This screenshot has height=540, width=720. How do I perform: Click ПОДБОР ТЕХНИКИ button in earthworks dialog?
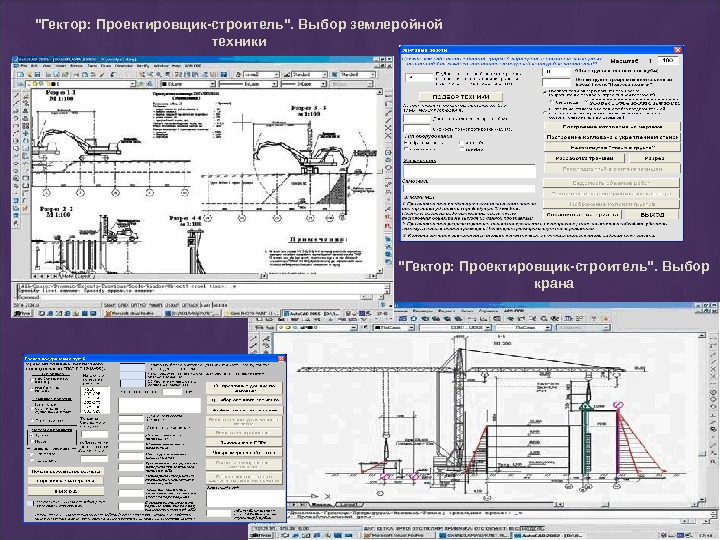pos(461,97)
